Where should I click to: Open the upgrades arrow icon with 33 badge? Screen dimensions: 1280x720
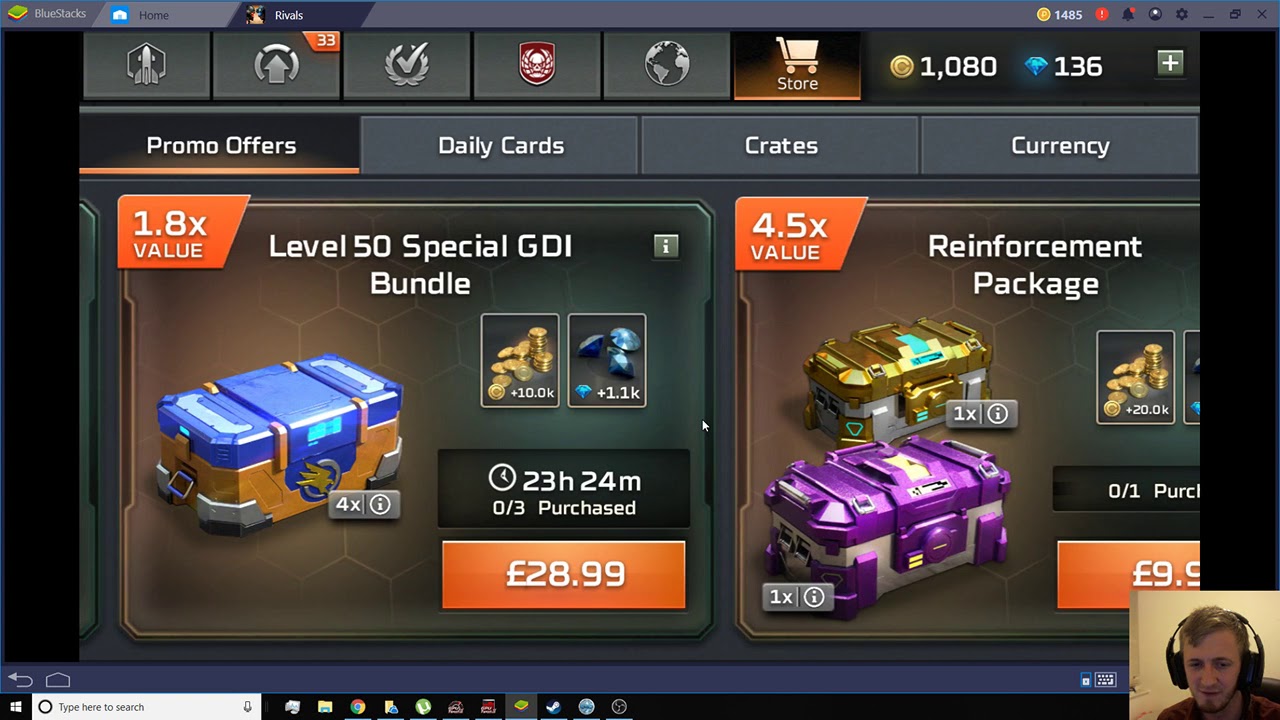point(277,65)
